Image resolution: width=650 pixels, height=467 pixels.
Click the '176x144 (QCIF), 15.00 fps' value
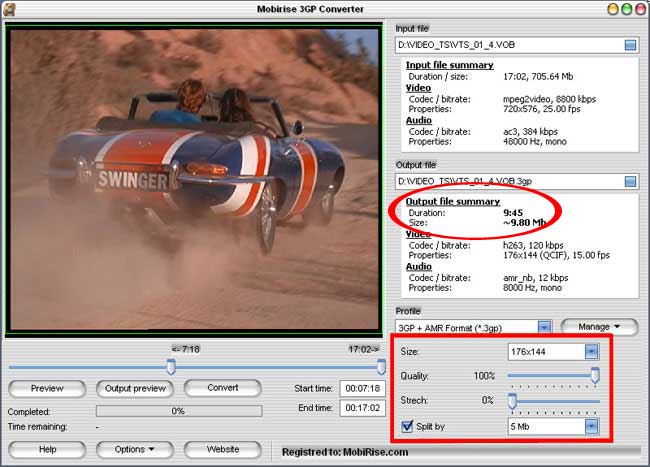(556, 255)
